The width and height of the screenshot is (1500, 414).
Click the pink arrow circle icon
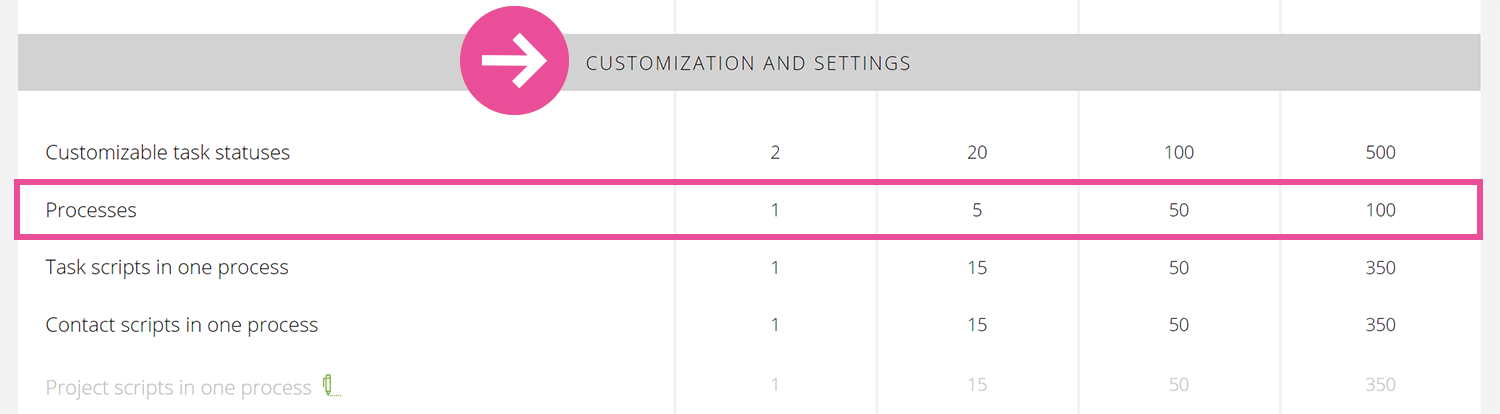coord(514,61)
